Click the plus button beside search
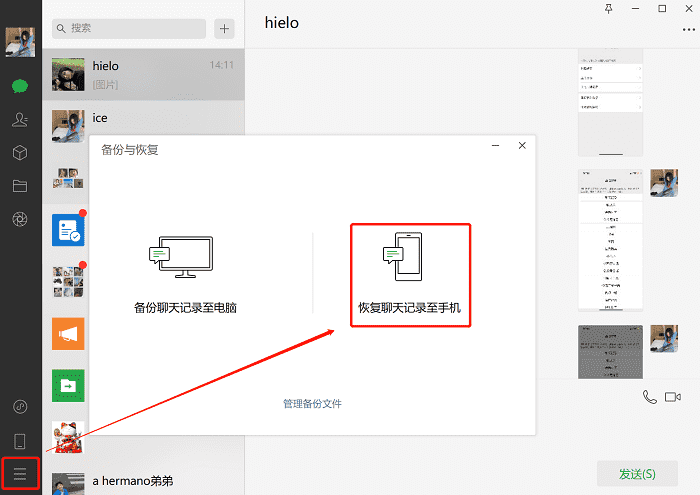Screen dimensions: 700x495 click(224, 29)
